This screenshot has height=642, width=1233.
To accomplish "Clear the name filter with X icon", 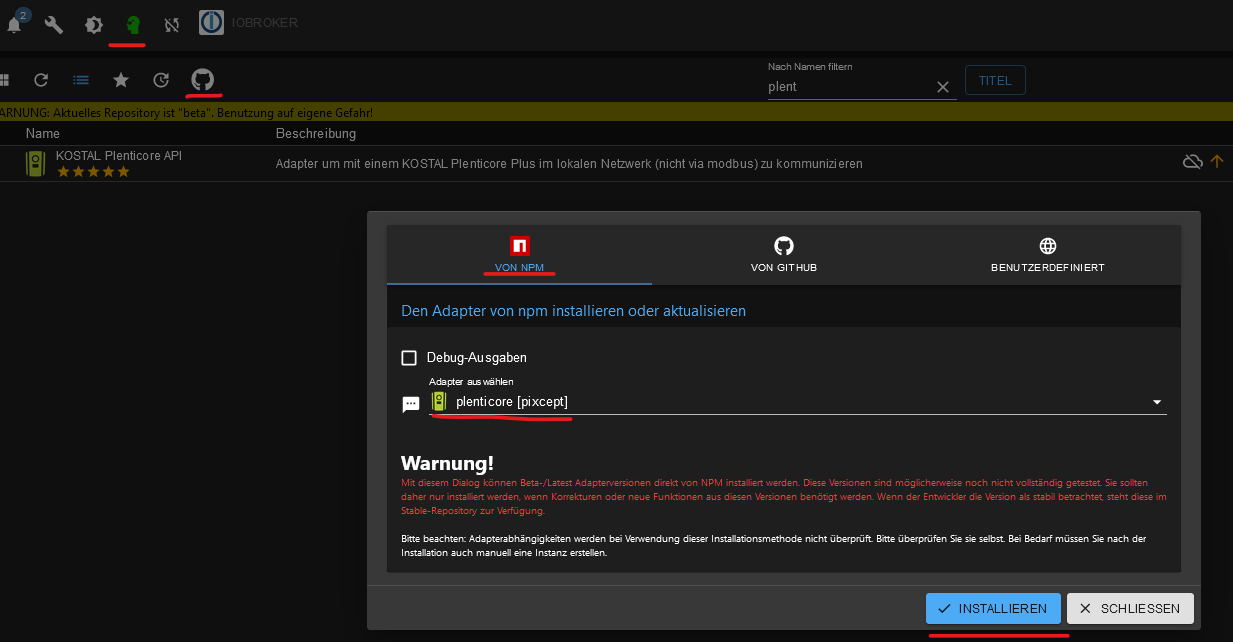I will coord(942,87).
